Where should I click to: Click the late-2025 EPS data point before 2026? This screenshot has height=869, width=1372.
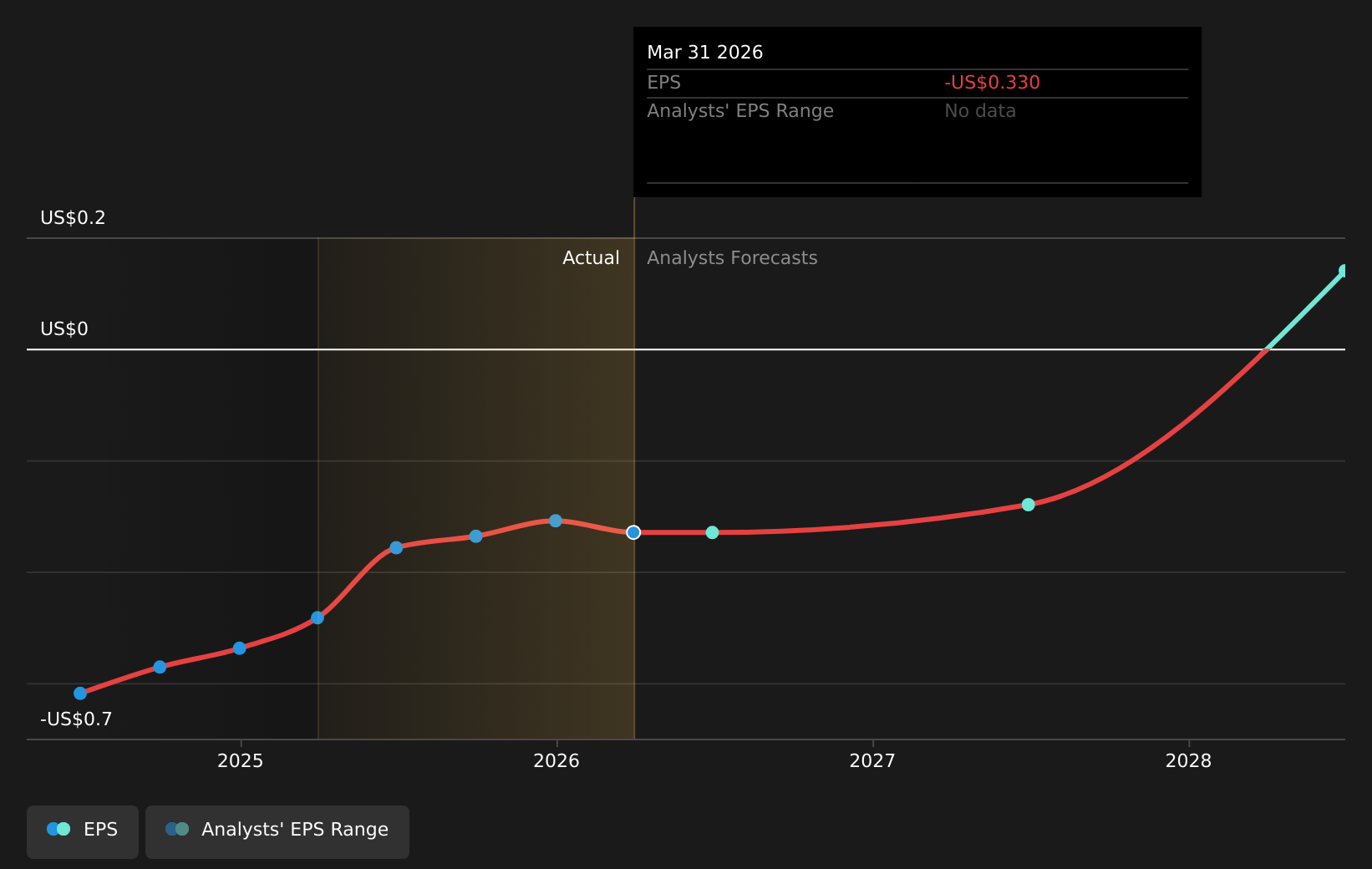(x=475, y=536)
